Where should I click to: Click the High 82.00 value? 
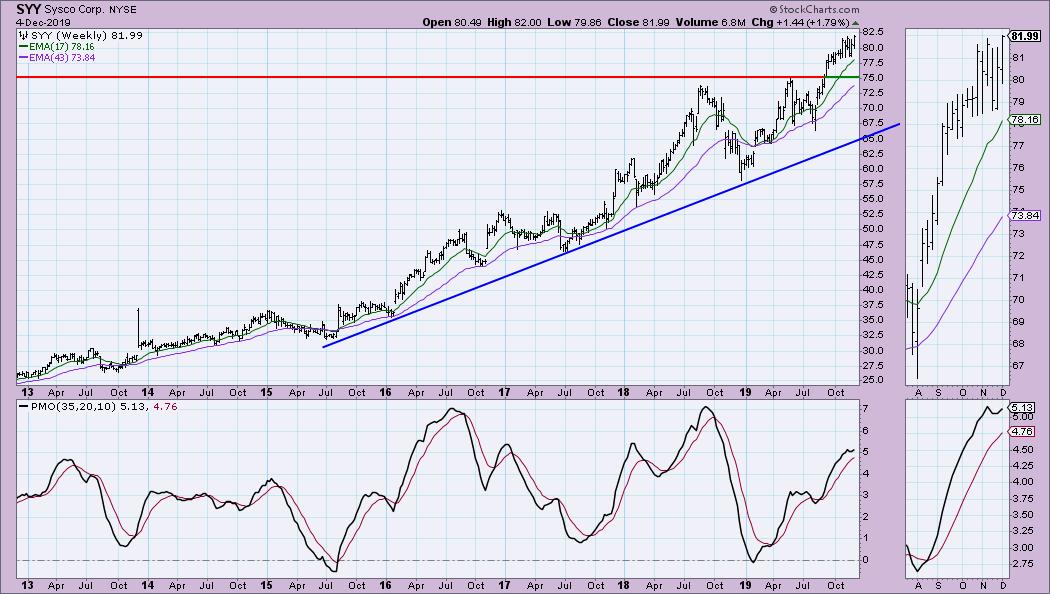point(514,22)
